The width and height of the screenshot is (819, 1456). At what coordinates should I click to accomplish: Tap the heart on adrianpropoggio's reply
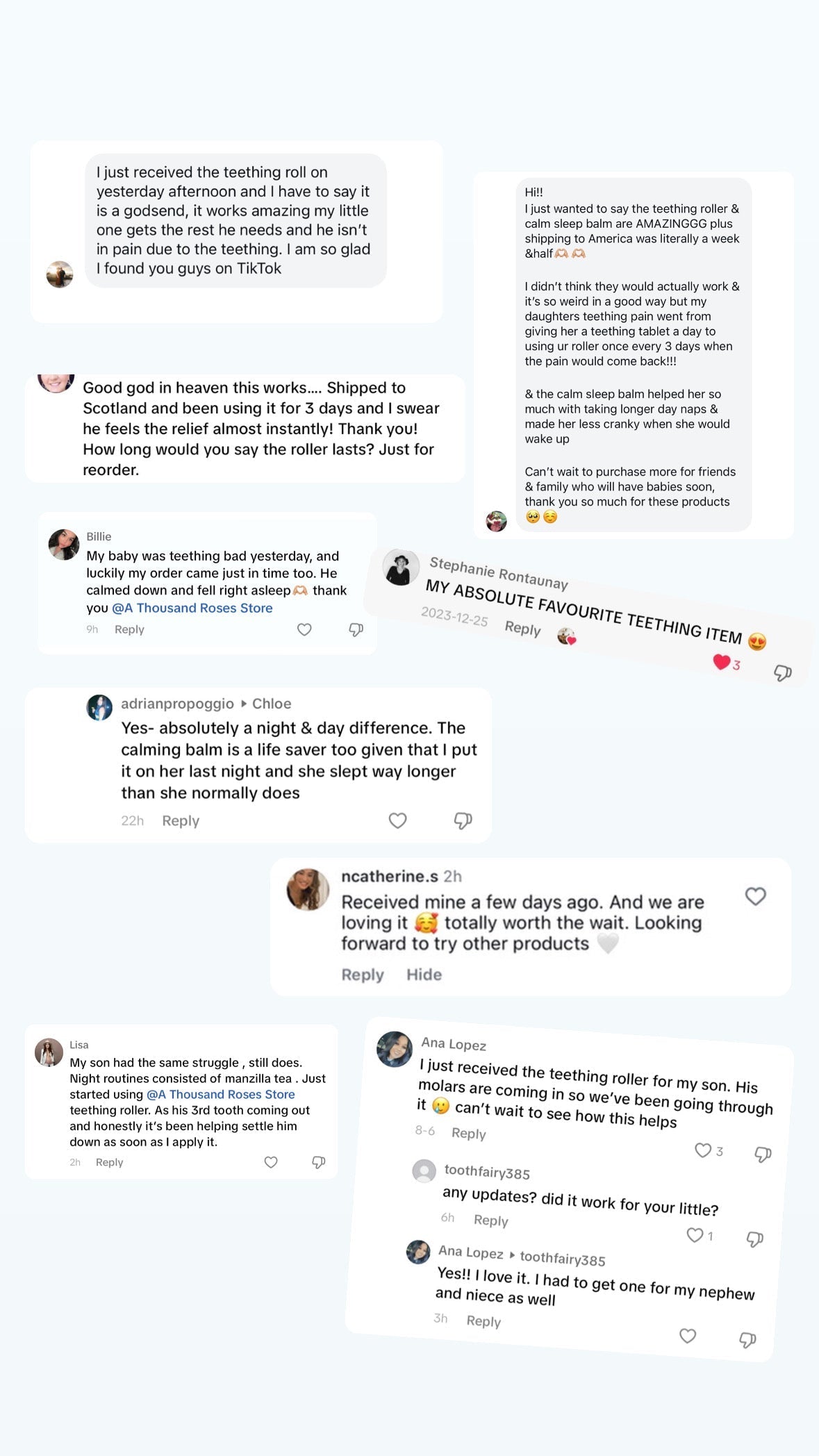pyautogui.click(x=397, y=820)
